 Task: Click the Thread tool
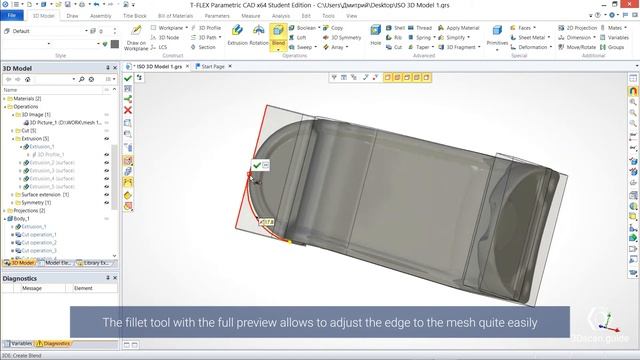tap(420, 28)
